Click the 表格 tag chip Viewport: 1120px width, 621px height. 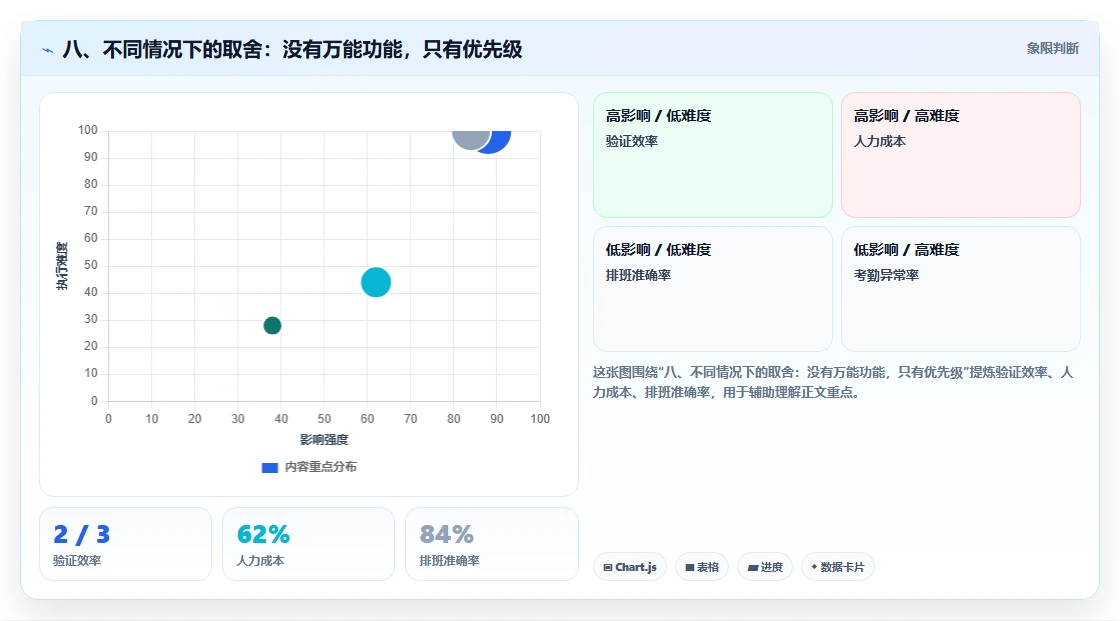pos(701,567)
